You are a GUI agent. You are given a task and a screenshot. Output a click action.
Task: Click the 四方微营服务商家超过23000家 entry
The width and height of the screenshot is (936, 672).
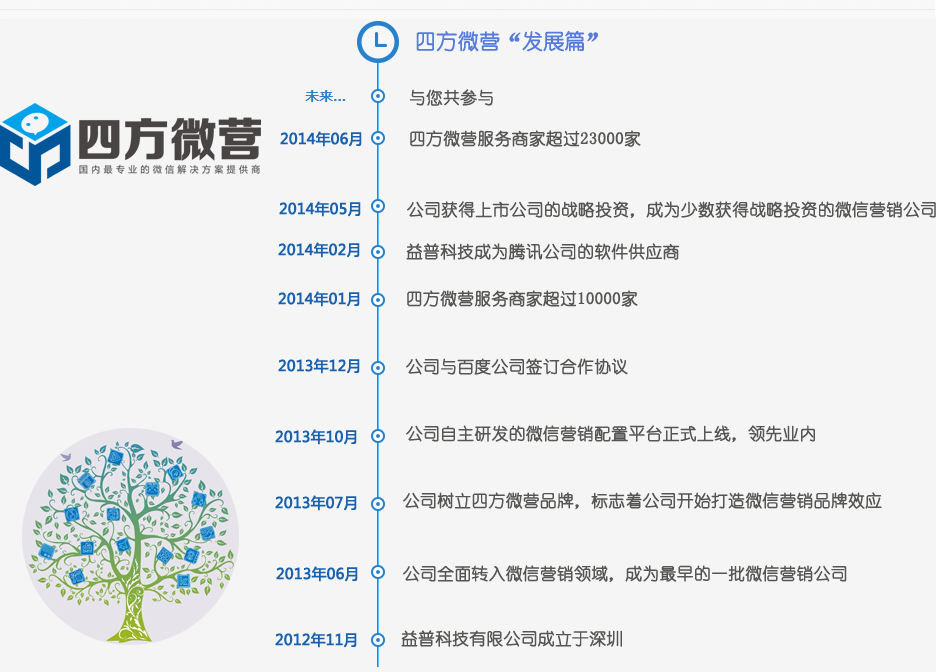pos(525,139)
